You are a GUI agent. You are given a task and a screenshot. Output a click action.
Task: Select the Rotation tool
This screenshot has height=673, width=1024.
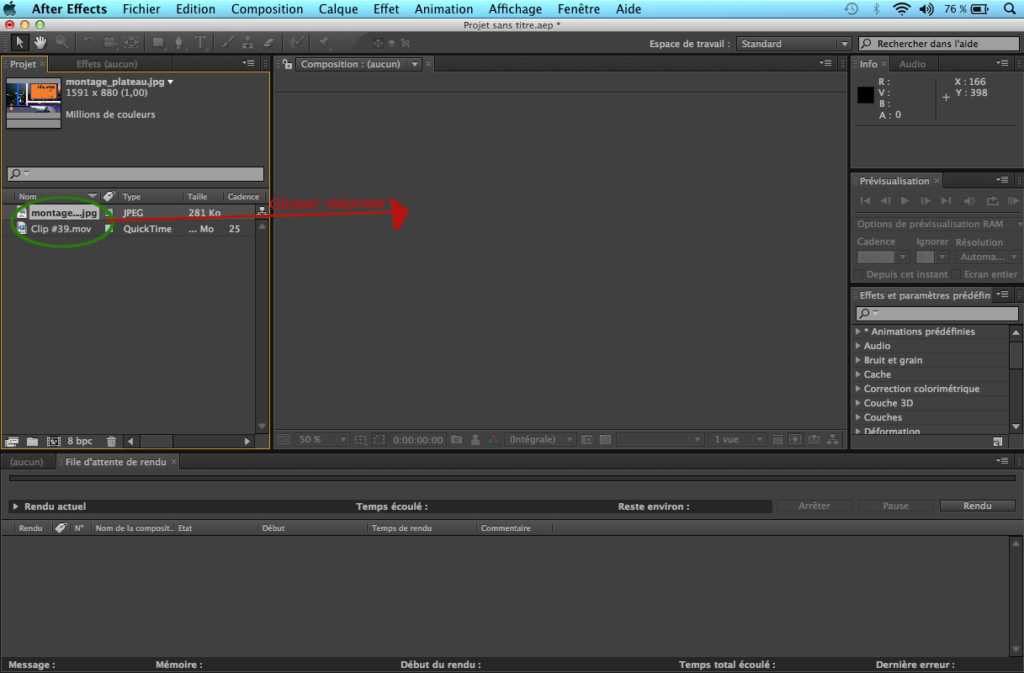click(89, 43)
